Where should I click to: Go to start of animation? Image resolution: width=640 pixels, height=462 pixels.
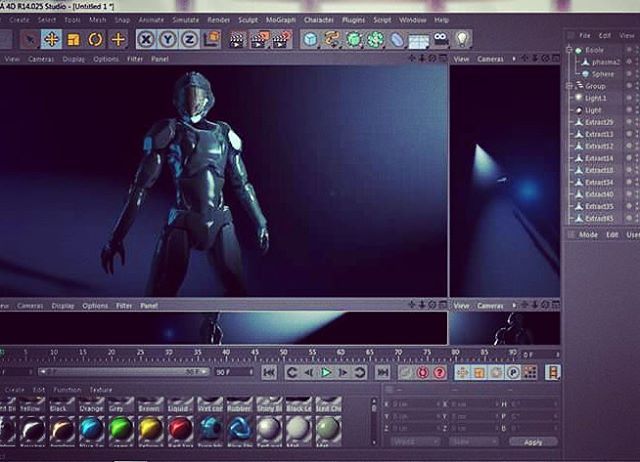(x=269, y=372)
